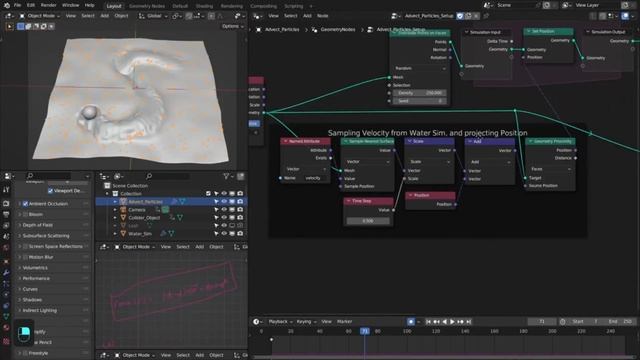The height and width of the screenshot is (360, 640).
Task: Open the Edit menu
Action: pyautogui.click(x=31, y=5)
